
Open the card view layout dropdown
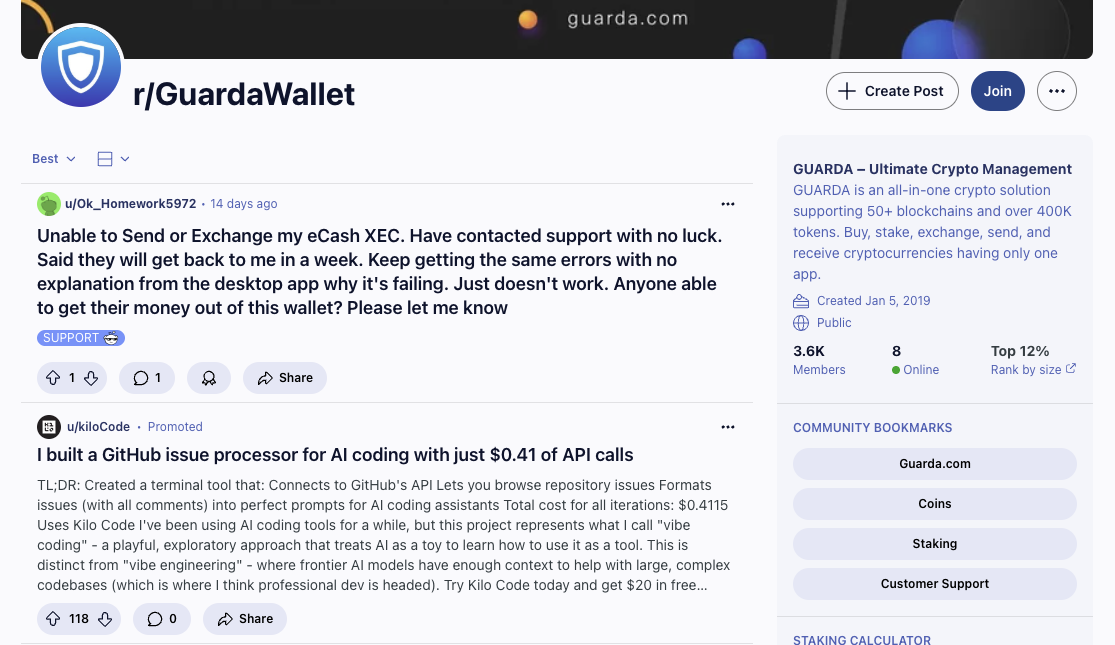click(113, 159)
